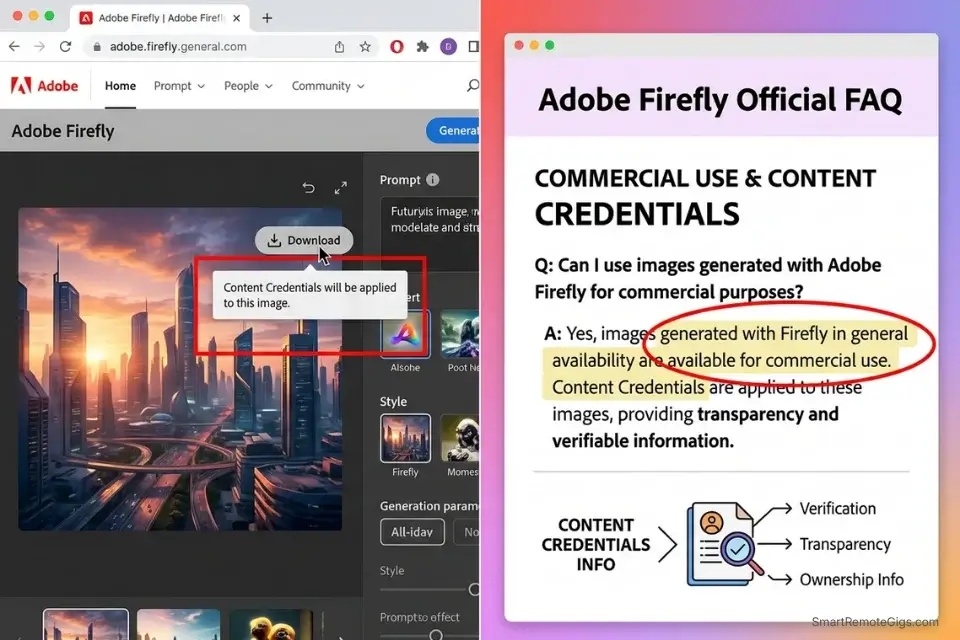Click the red close button of FAQ window
The height and width of the screenshot is (640, 960).
click(x=519, y=45)
